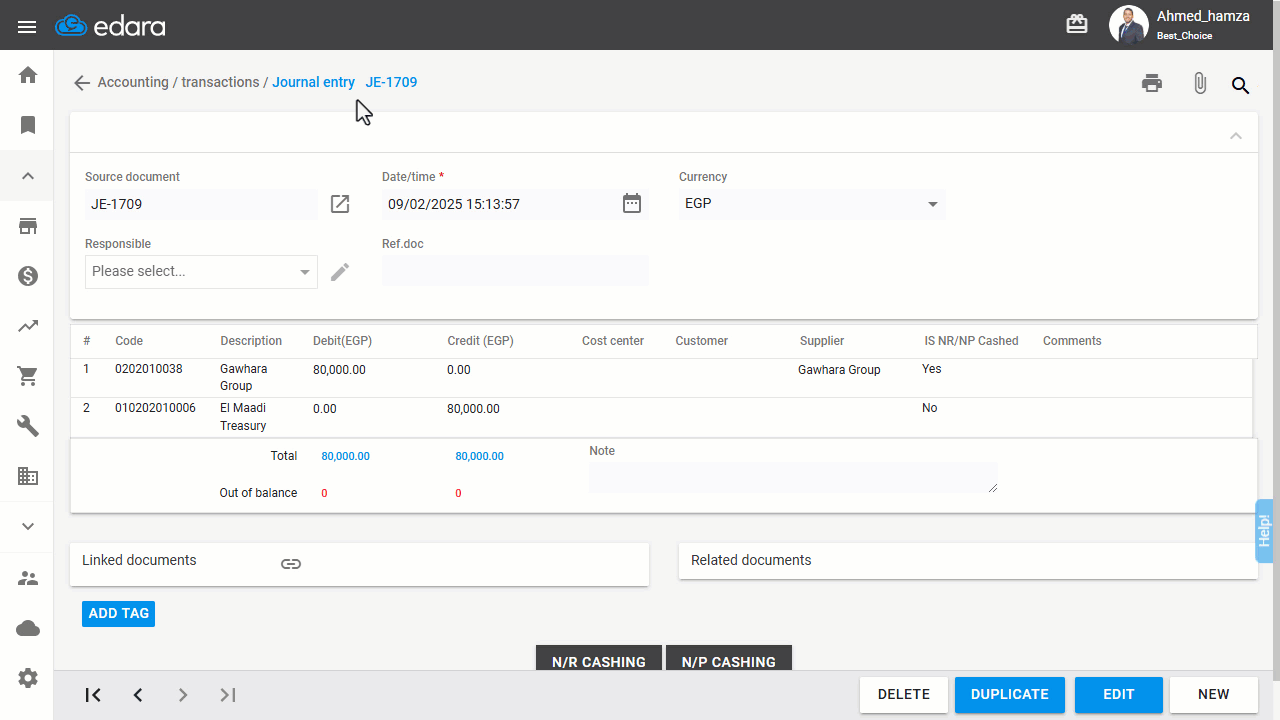Expand the Currency EGP dropdown
1280x720 pixels.
coord(812,204)
